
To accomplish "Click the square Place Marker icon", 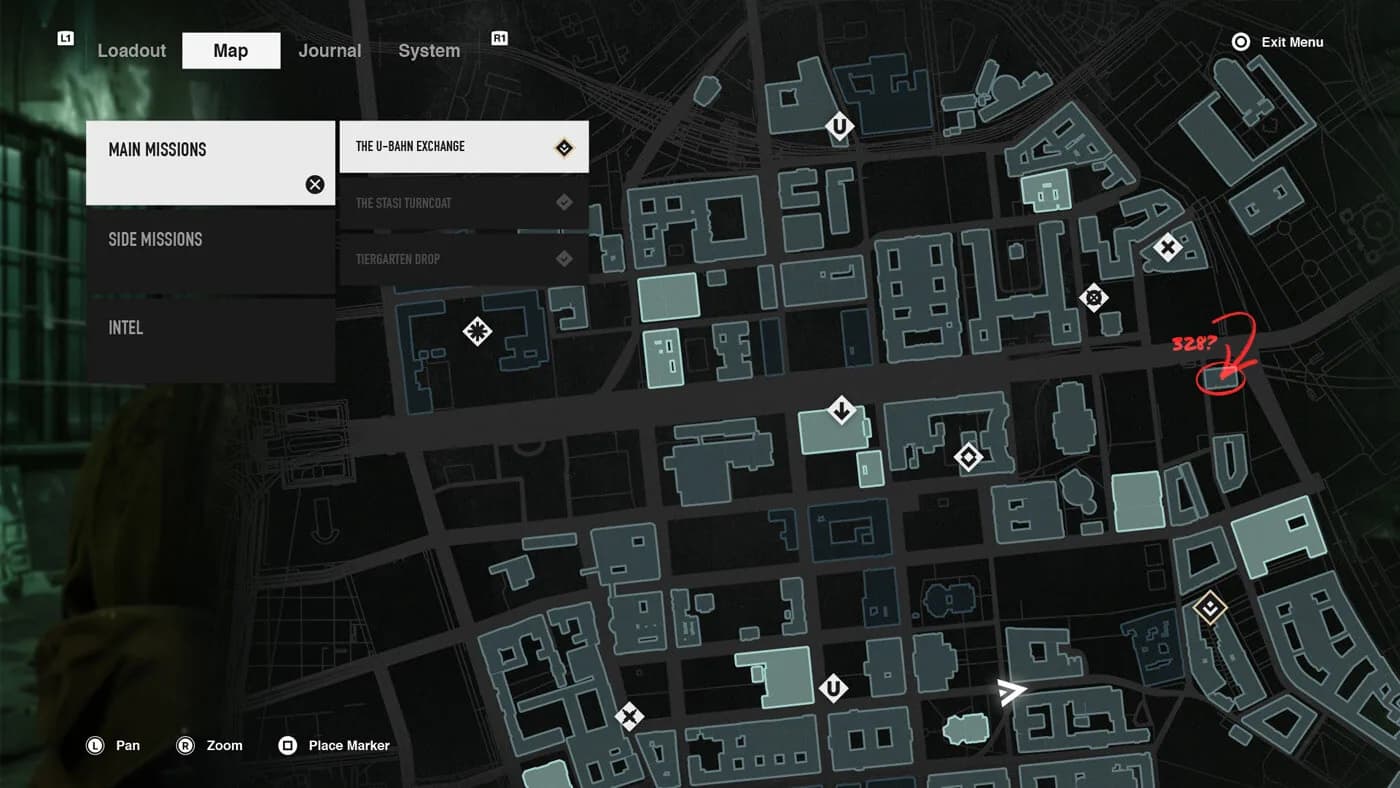I will [287, 745].
